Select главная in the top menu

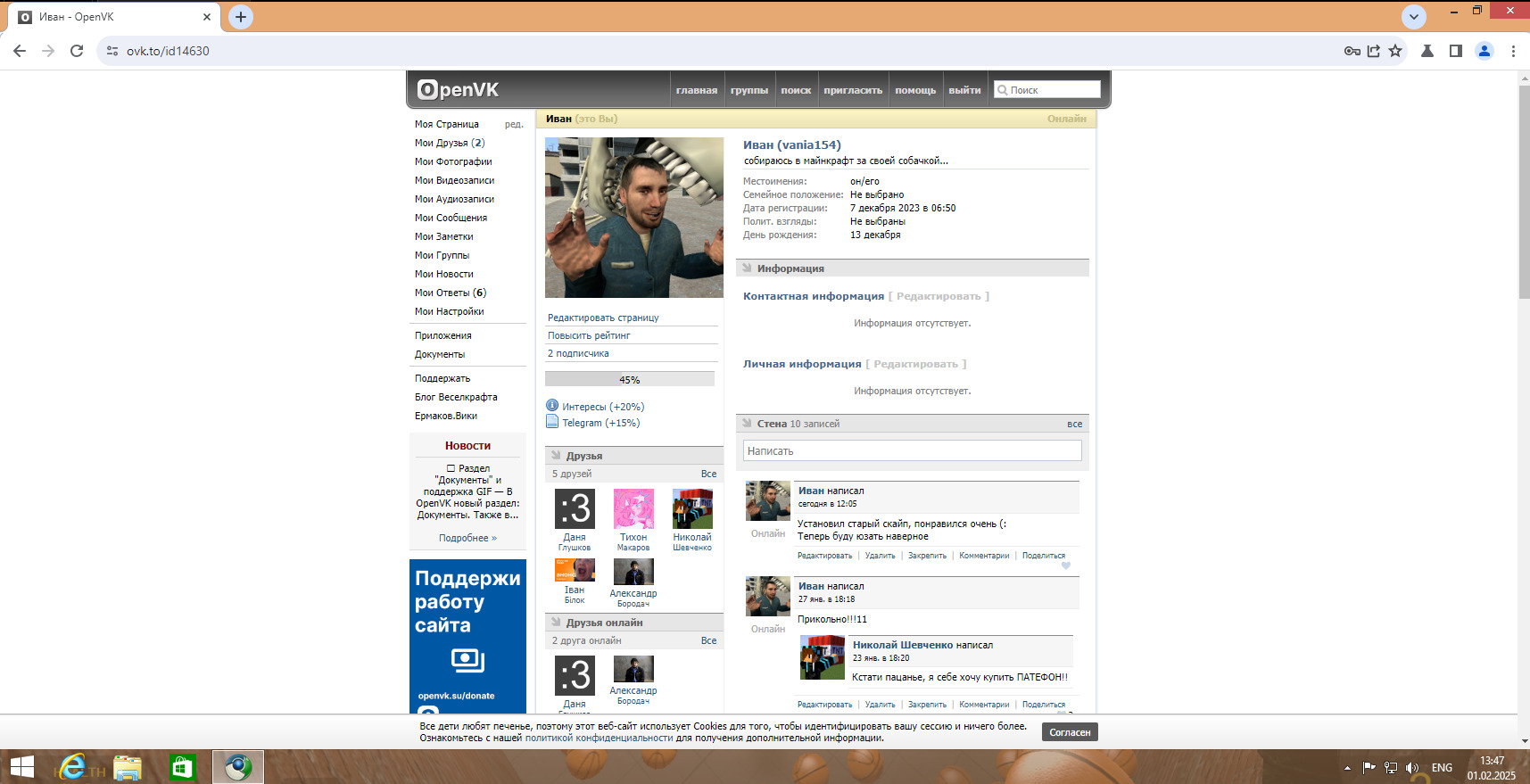697,90
